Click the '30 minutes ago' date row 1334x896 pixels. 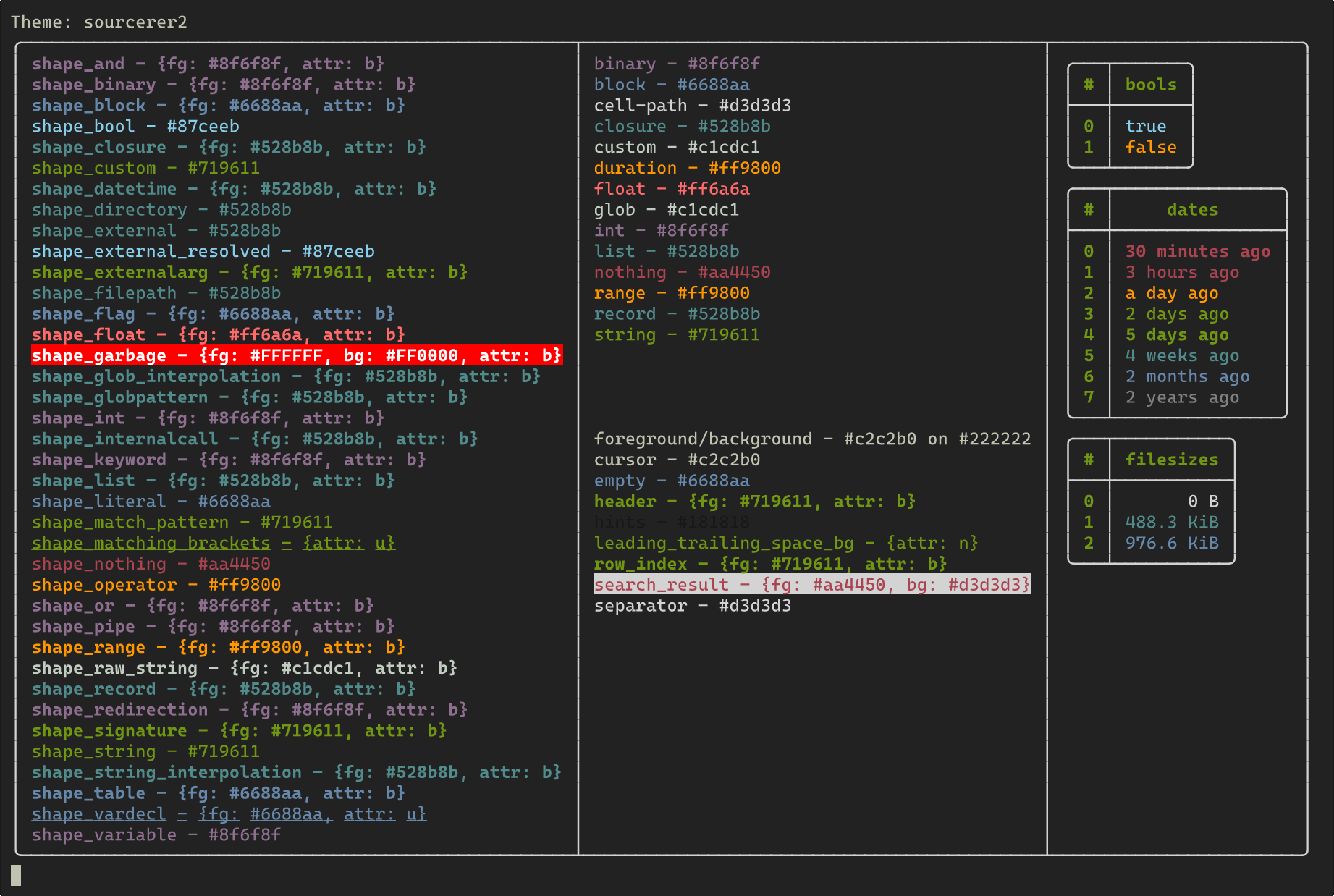[1197, 252]
